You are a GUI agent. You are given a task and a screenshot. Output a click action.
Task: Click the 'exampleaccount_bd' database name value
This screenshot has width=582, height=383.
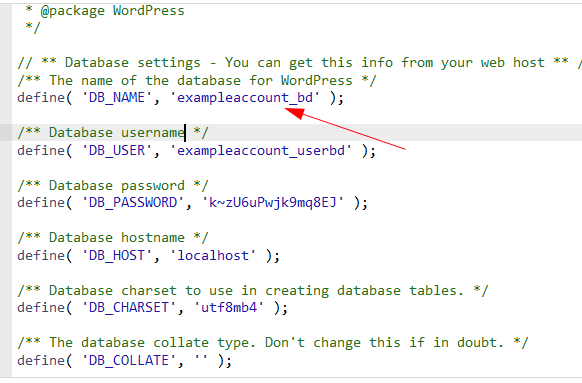point(245,98)
